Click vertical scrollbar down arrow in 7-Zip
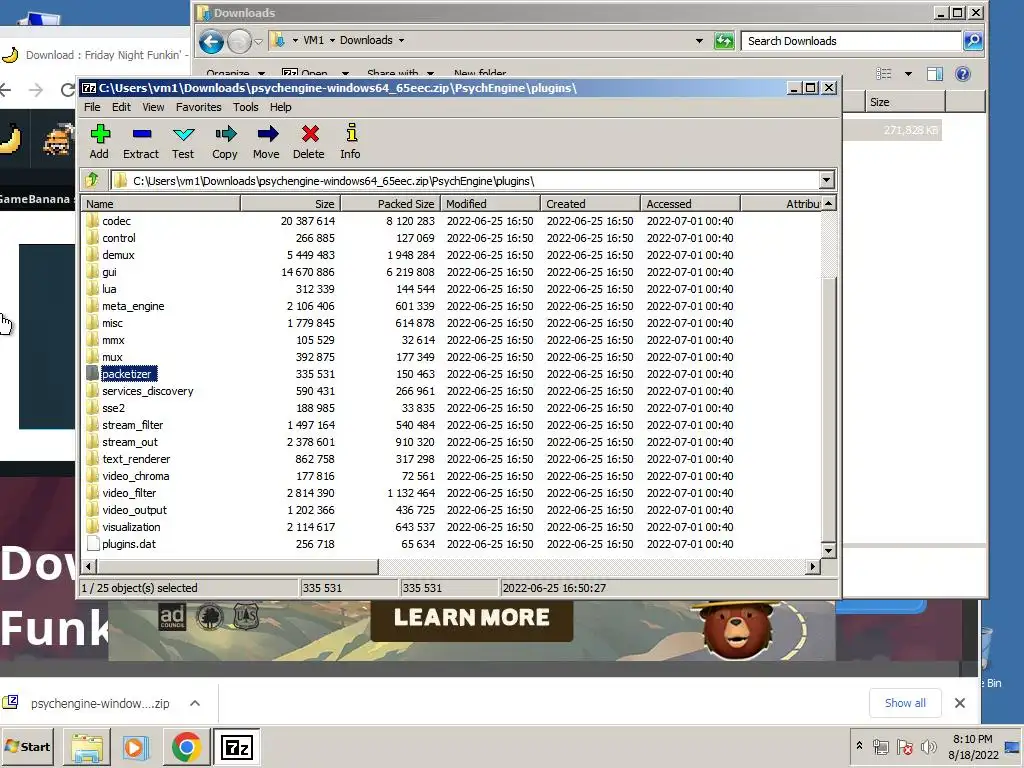Screen dimensions: 1024x768 [x=828, y=550]
